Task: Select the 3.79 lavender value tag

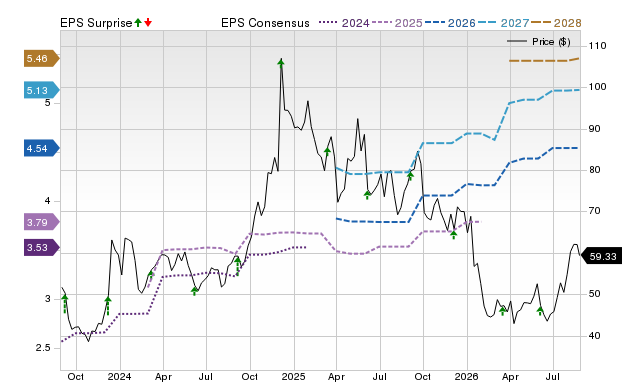Action: point(41,222)
